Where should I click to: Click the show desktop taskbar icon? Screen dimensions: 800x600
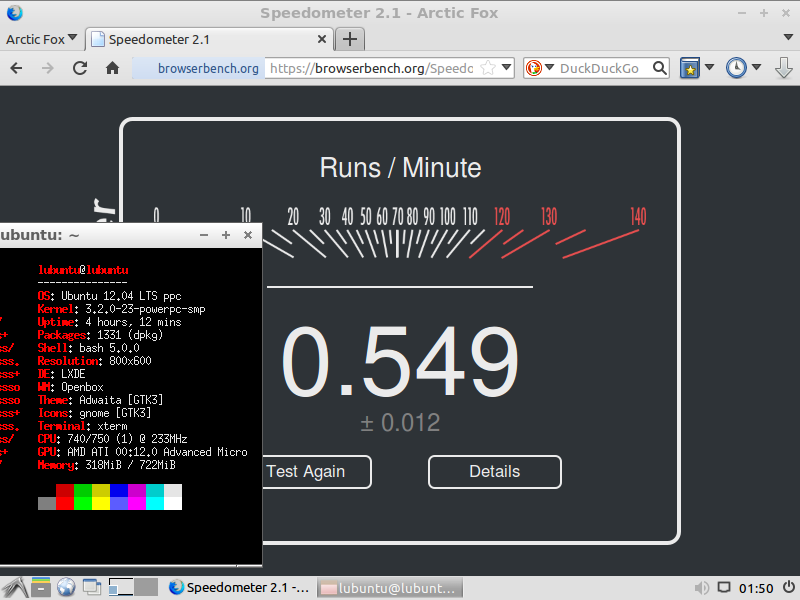[x=92, y=588]
